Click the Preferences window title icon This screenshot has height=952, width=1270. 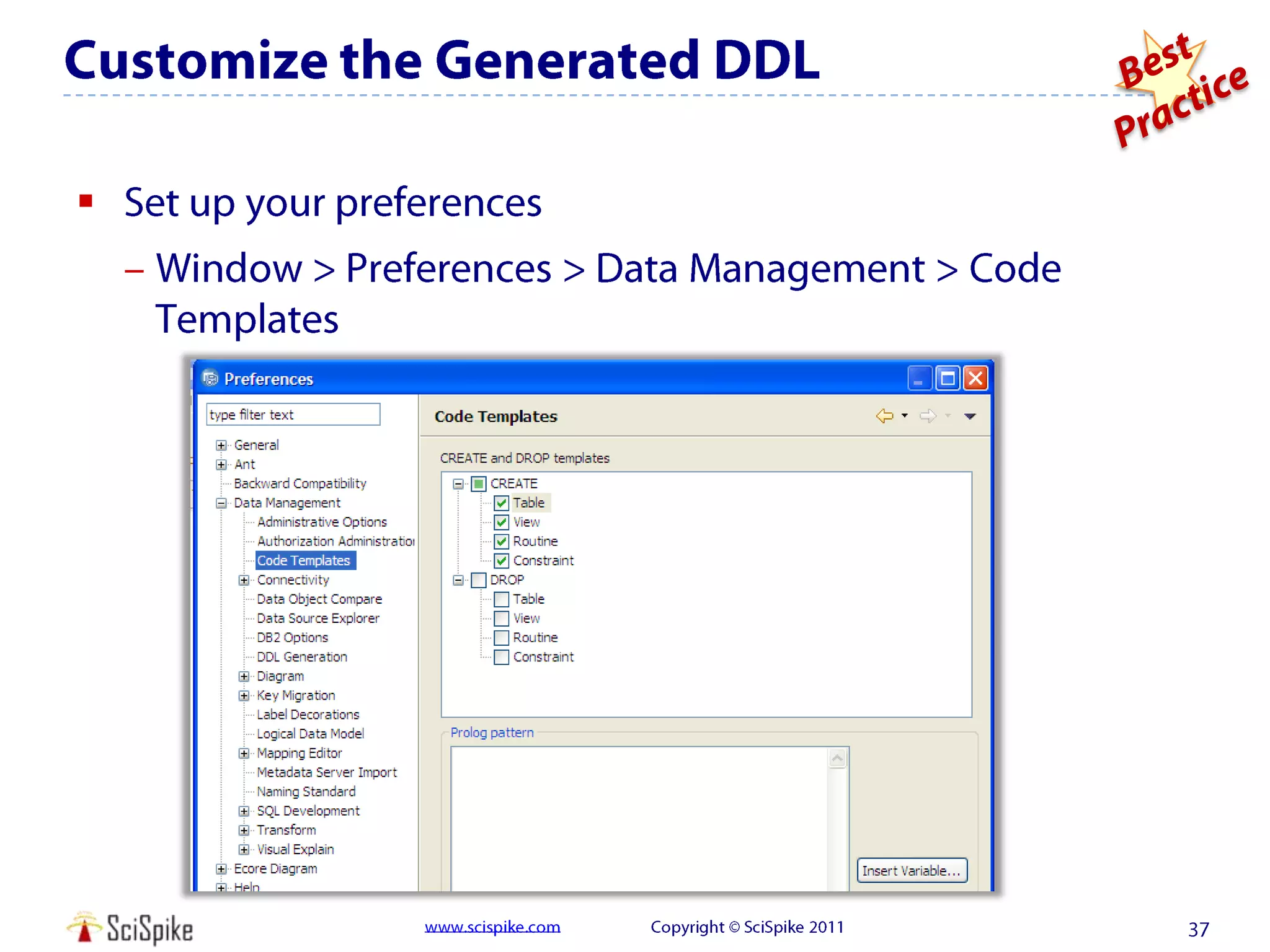coord(211,378)
